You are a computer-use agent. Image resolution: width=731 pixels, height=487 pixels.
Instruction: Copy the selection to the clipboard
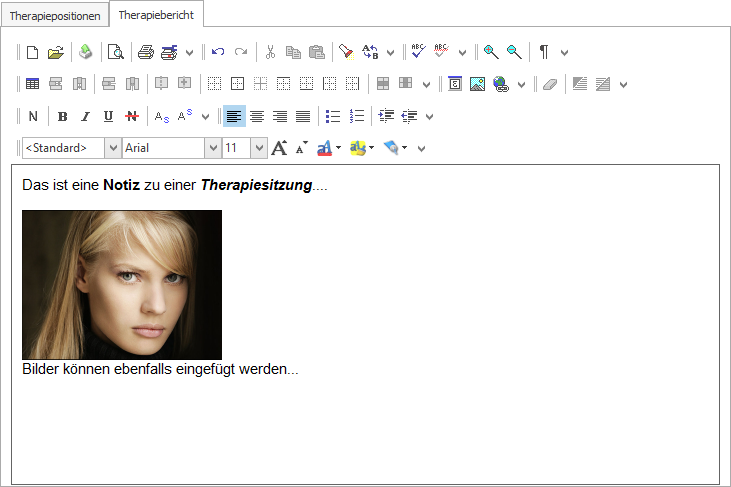point(293,52)
